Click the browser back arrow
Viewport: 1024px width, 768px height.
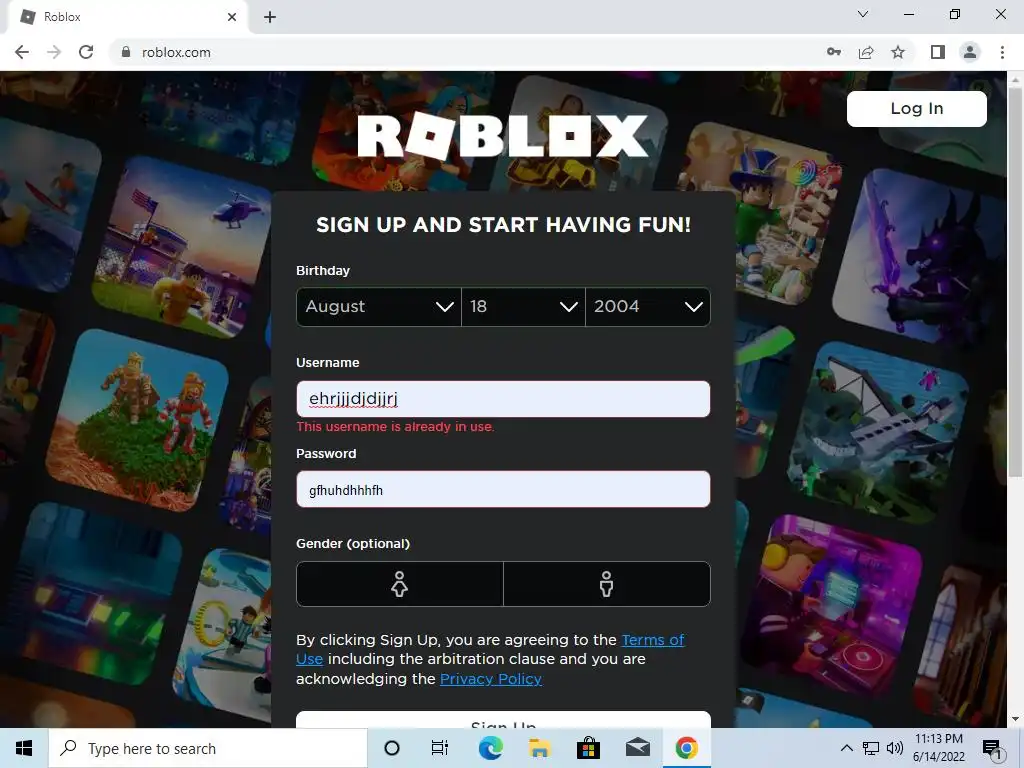[x=22, y=52]
